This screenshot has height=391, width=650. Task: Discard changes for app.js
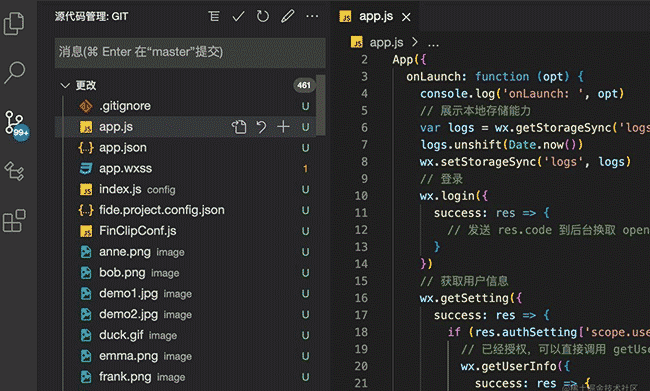pos(261,127)
